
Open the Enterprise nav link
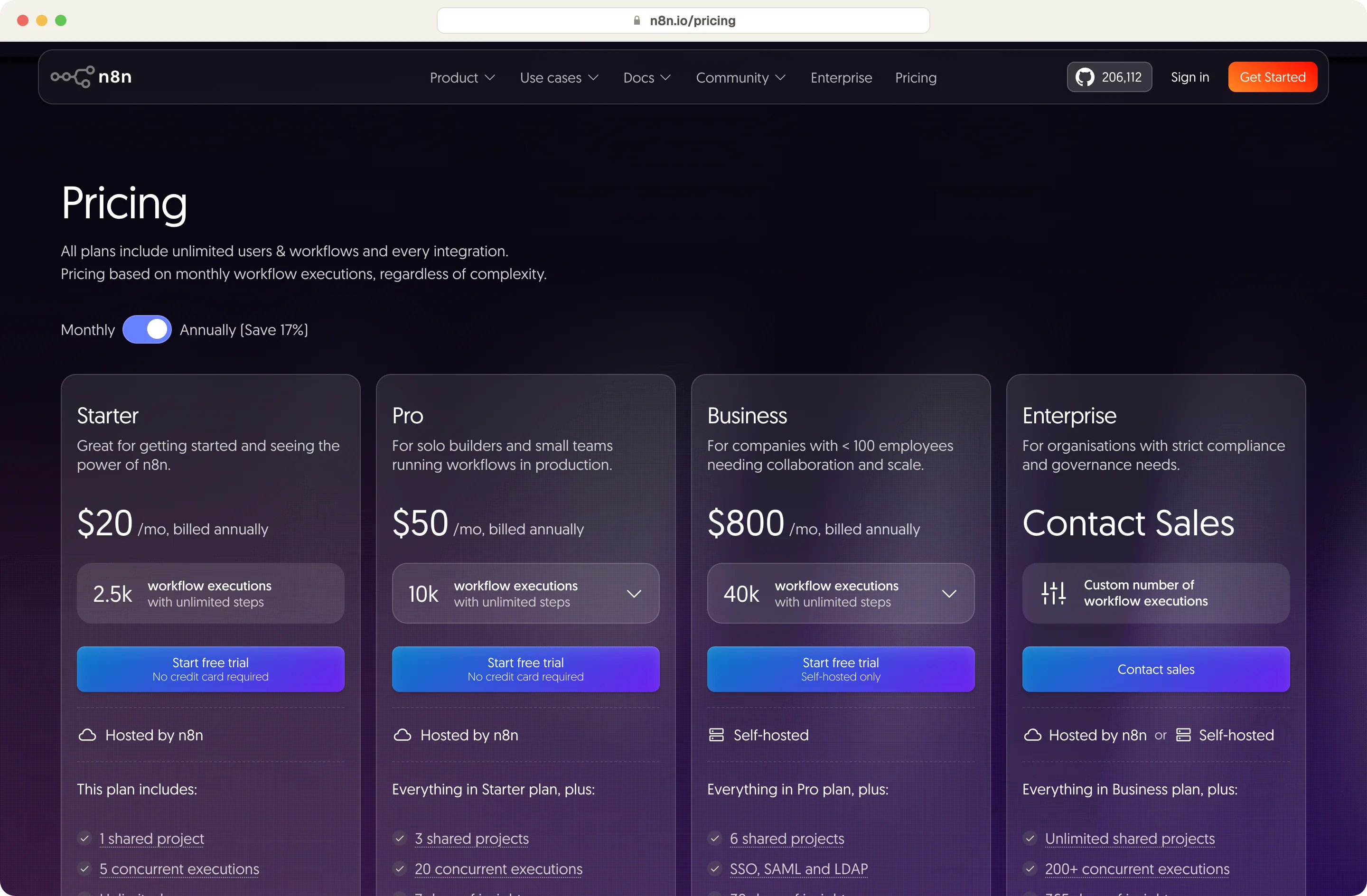[x=842, y=77]
